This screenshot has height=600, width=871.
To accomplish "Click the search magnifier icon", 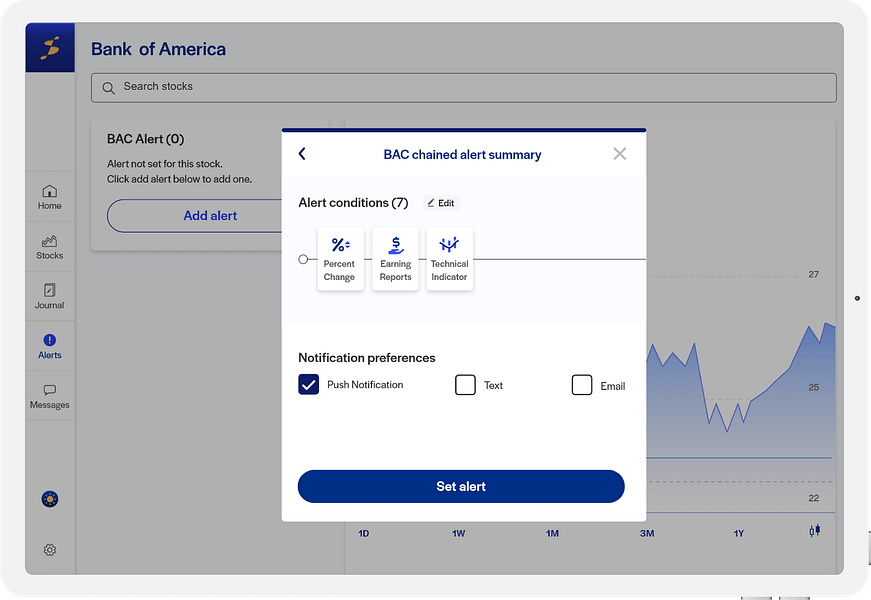I will 108,88.
